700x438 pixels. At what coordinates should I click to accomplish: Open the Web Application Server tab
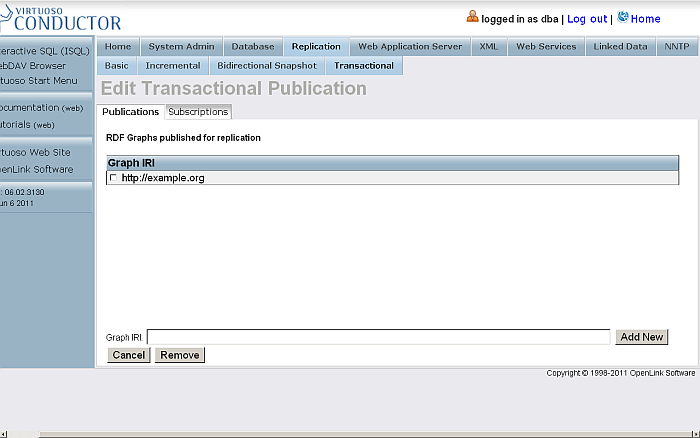click(410, 46)
